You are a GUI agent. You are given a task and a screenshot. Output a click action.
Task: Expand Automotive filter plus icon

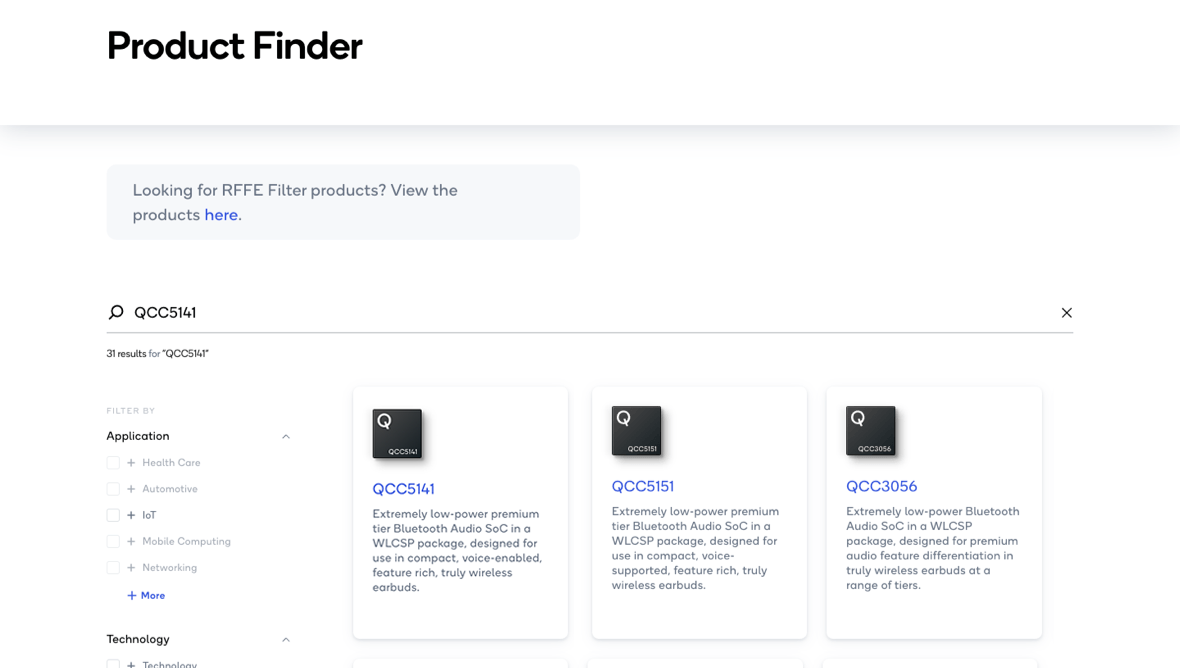[131, 489]
